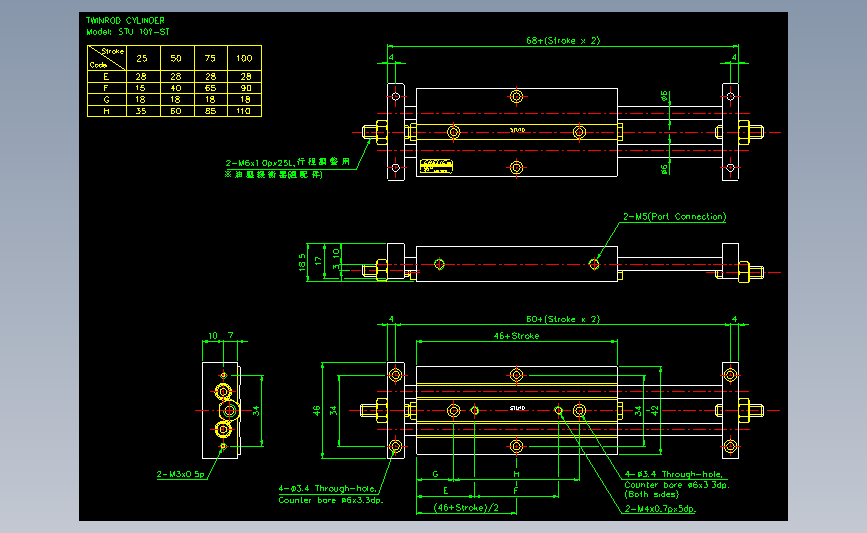Click the "2-M4x0.7px5dp." annotation text
Viewport: 867px width, 533px height.
click(x=660, y=509)
